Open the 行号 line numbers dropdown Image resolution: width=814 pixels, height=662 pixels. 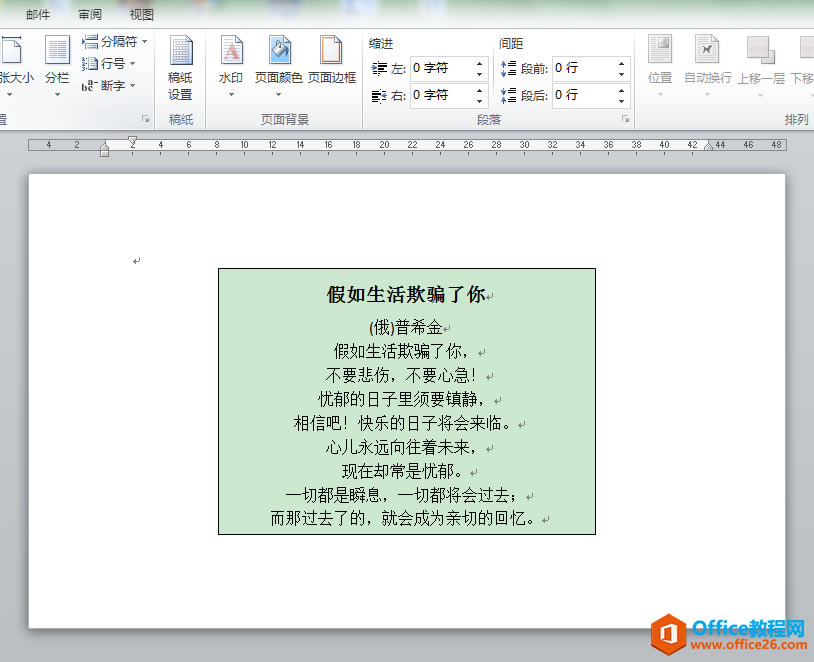(x=109, y=63)
